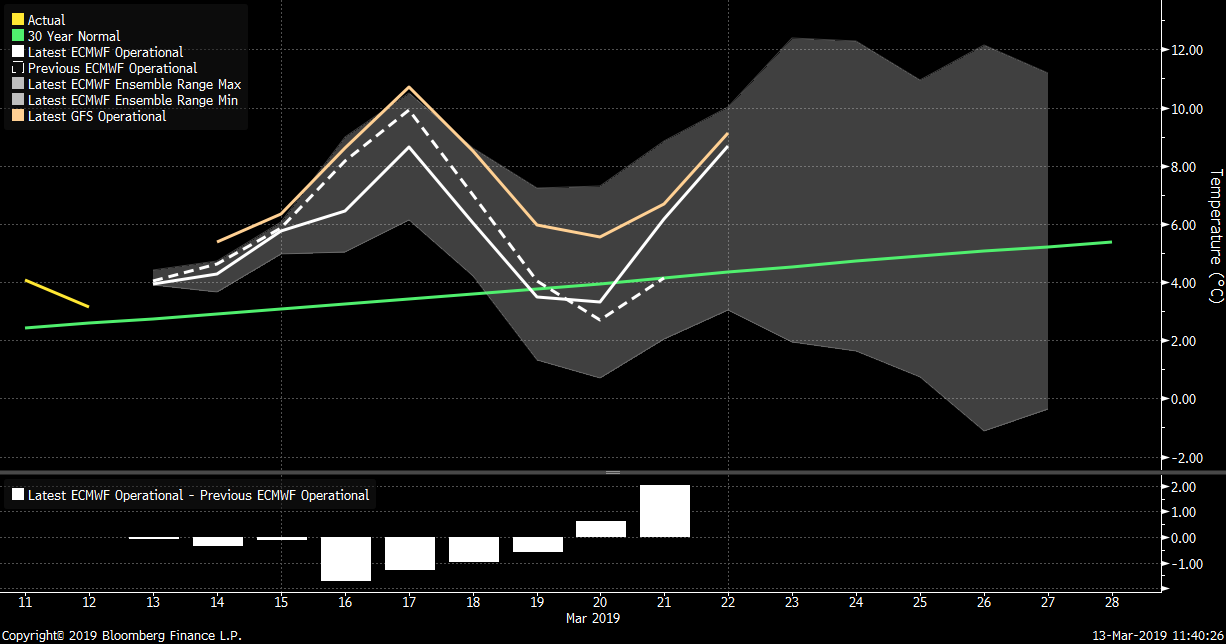Click the white swatch in the lower panel legend
This screenshot has height=644, width=1226.
pyautogui.click(x=17, y=495)
